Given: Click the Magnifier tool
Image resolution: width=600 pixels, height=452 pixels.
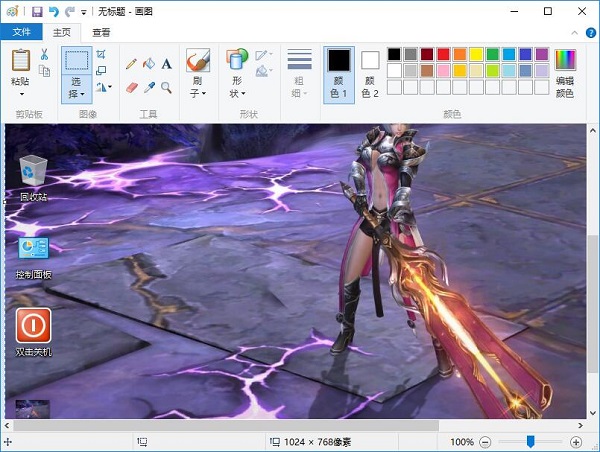Looking at the screenshot, I should [x=166, y=87].
